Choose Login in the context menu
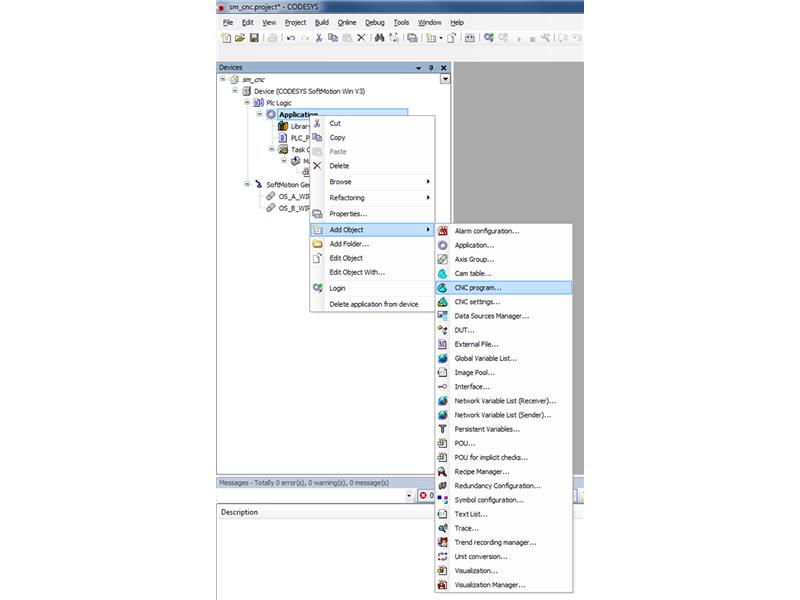The height and width of the screenshot is (600, 800). coord(372,288)
